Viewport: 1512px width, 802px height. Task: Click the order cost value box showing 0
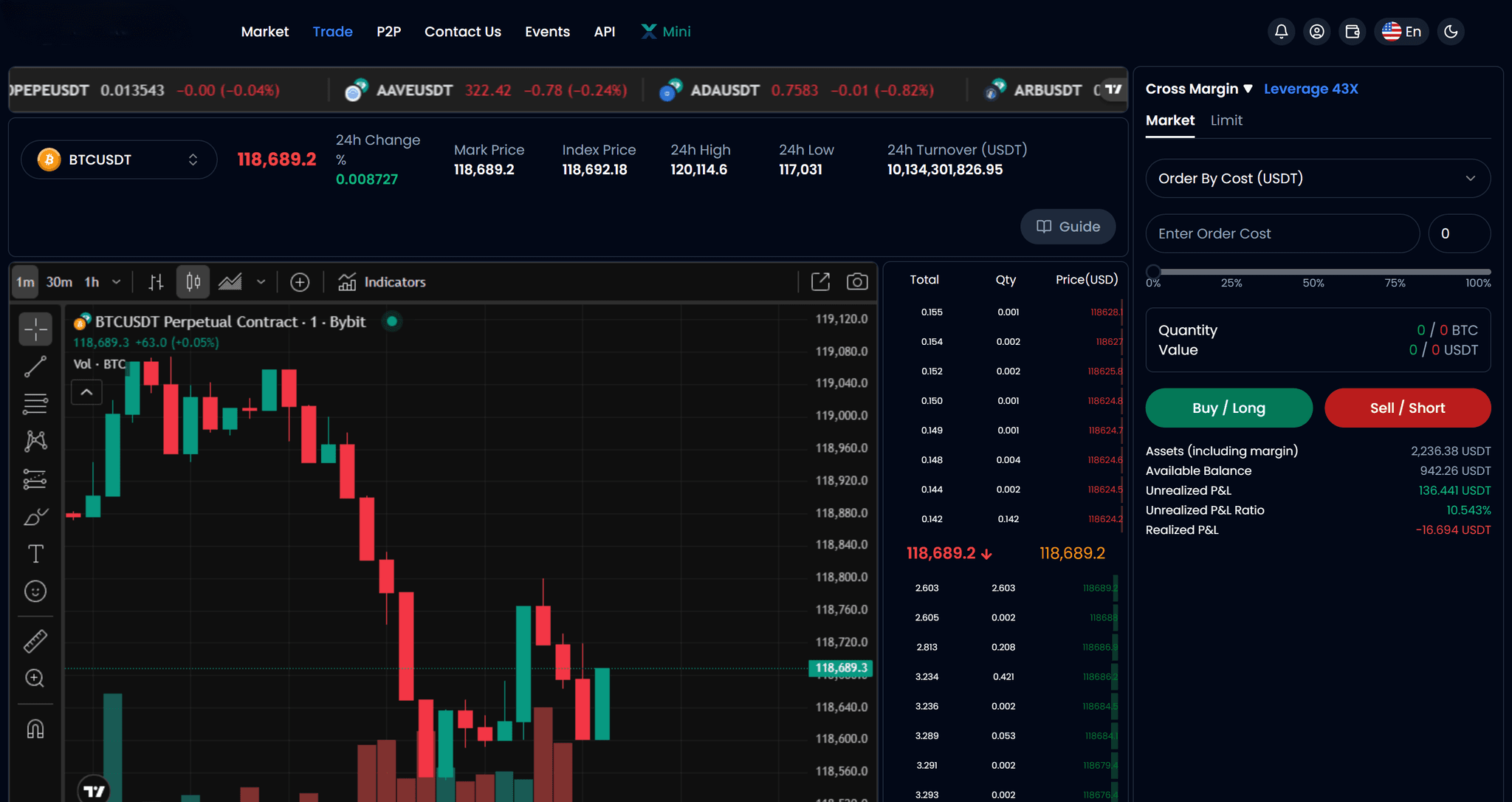(x=1460, y=233)
